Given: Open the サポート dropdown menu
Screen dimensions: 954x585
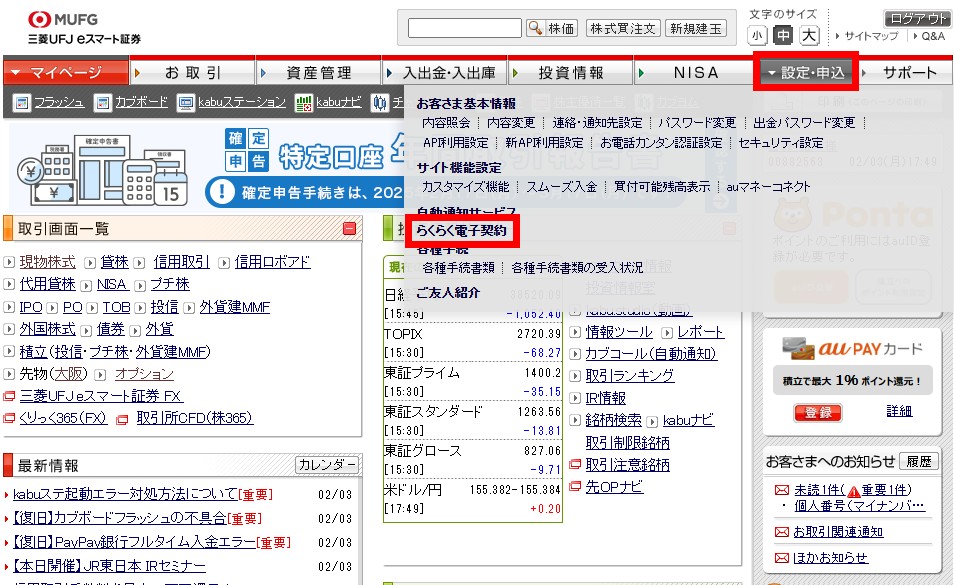Looking at the screenshot, I should pyautogui.click(x=906, y=72).
